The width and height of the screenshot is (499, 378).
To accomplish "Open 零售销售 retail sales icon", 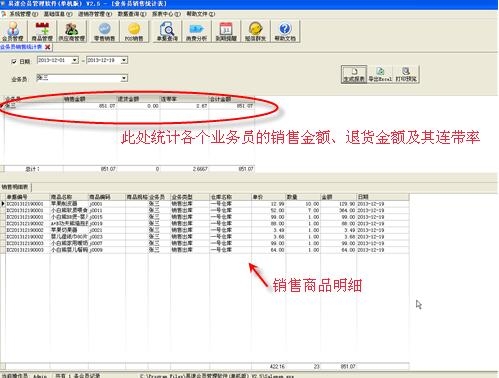I will tap(104, 31).
